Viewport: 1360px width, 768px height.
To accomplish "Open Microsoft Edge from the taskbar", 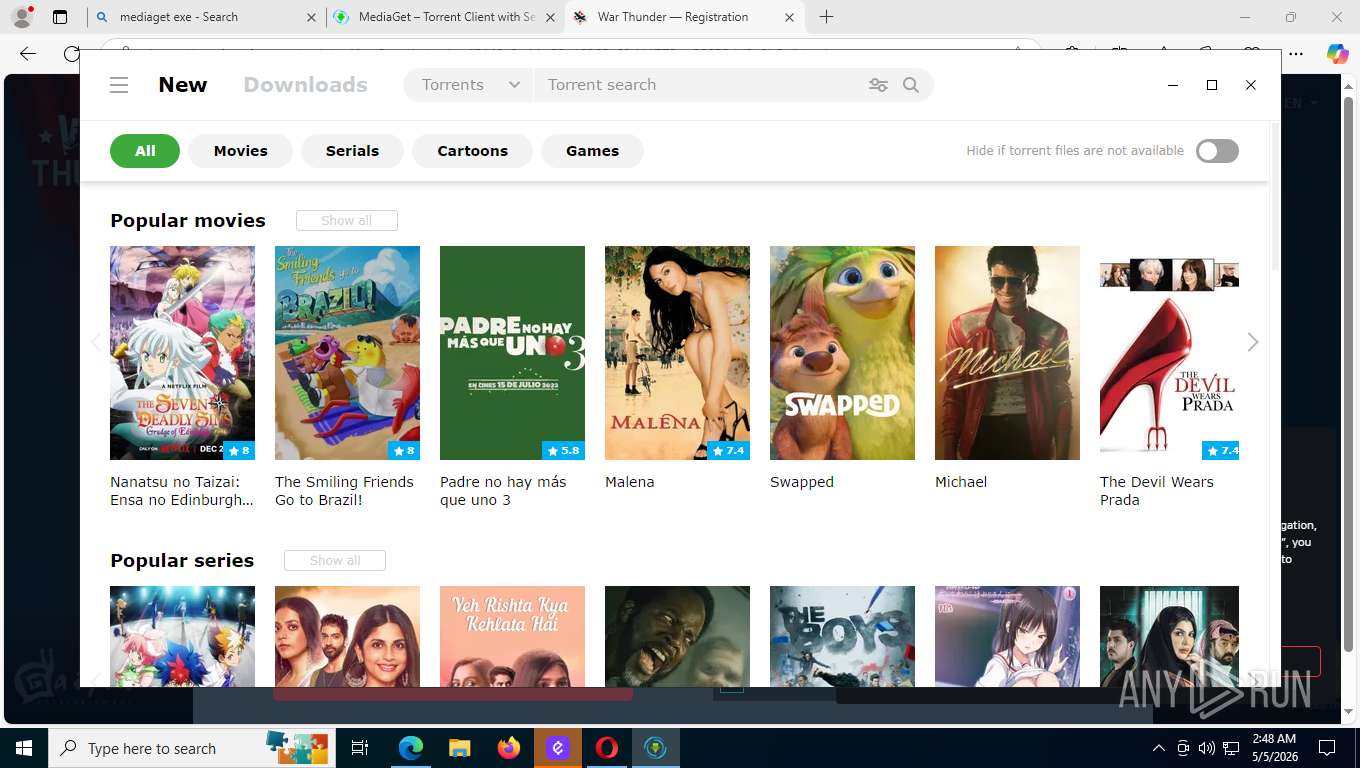I will (x=411, y=748).
